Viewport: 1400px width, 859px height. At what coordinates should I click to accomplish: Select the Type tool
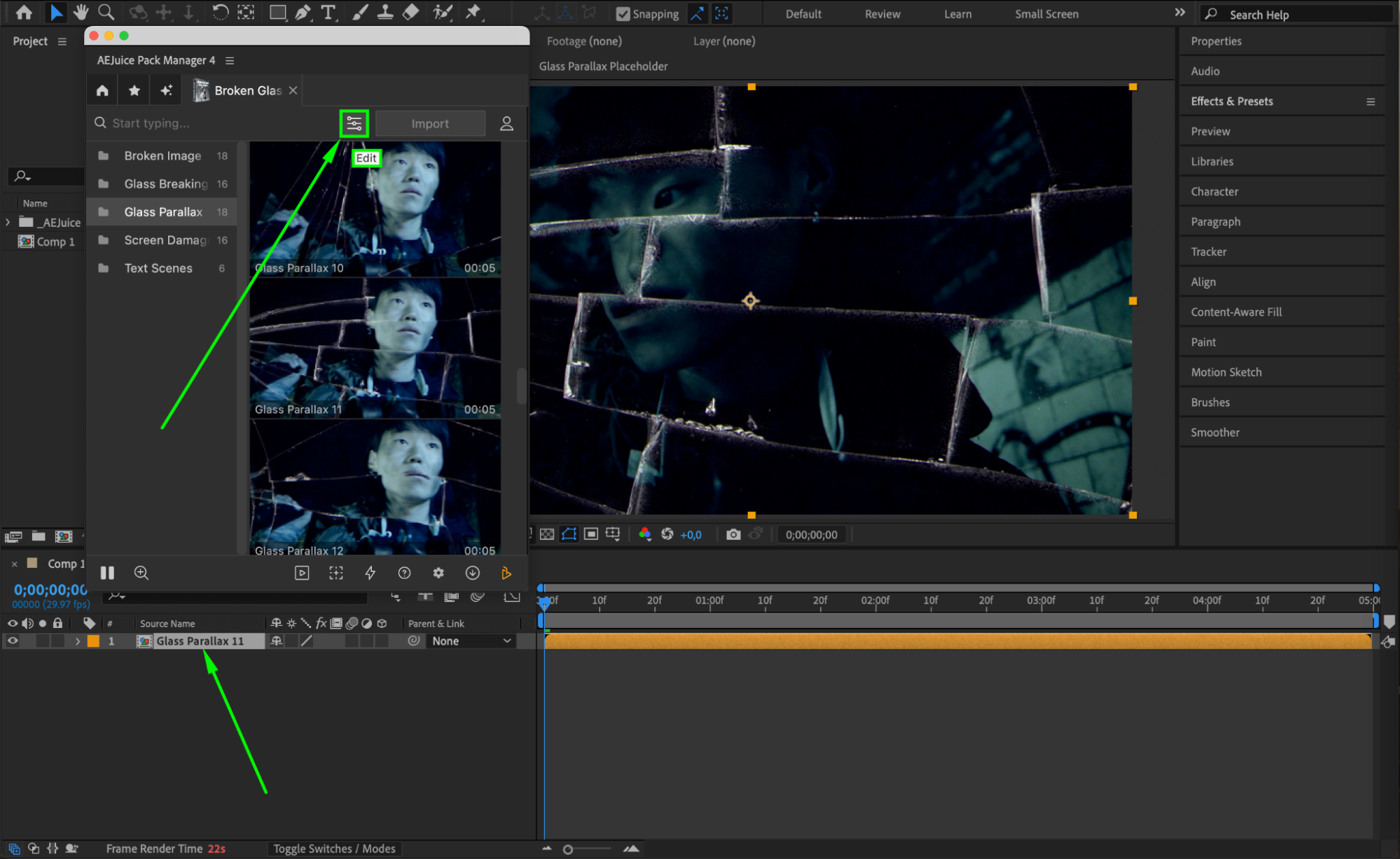click(328, 12)
